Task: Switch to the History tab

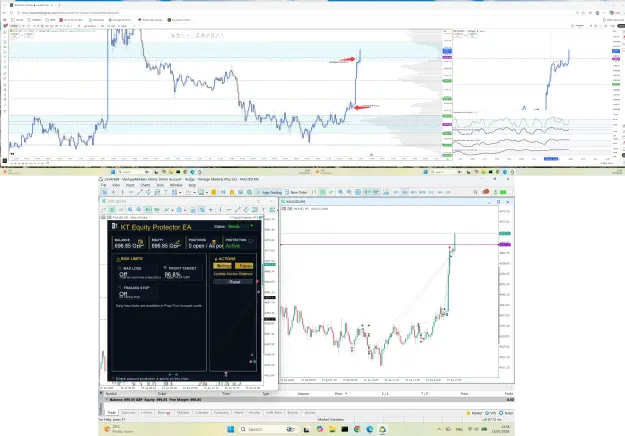Action: pos(146,412)
